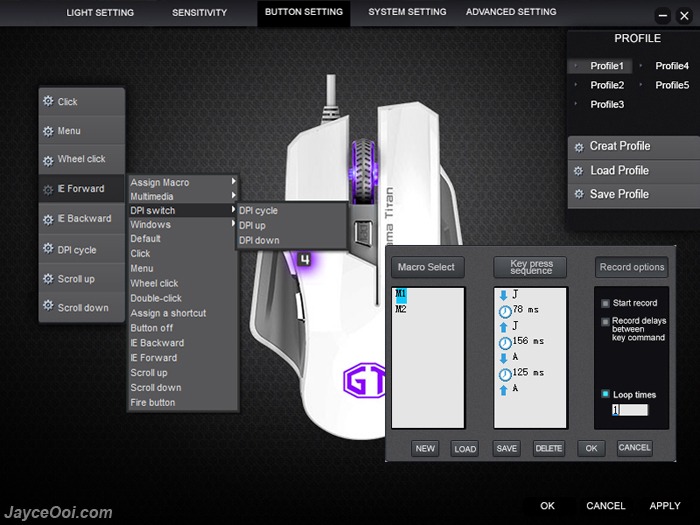The image size is (700, 525).
Task: Click the gear icon beside IE Backward
Action: 48,219
